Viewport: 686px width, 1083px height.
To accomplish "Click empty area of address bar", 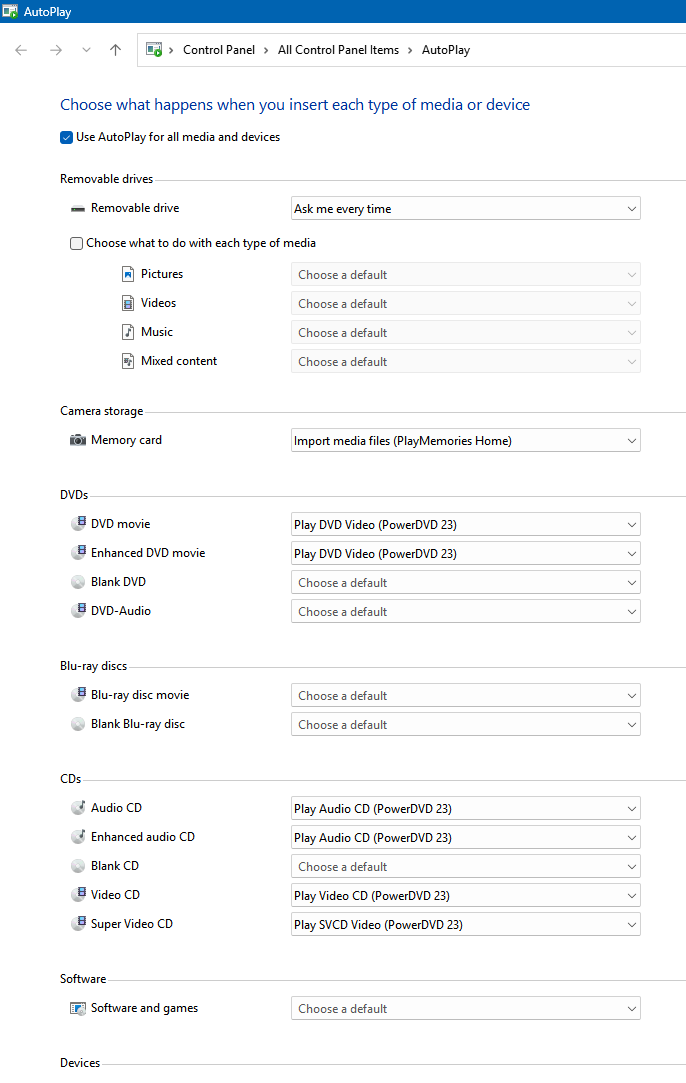I will click(x=580, y=50).
